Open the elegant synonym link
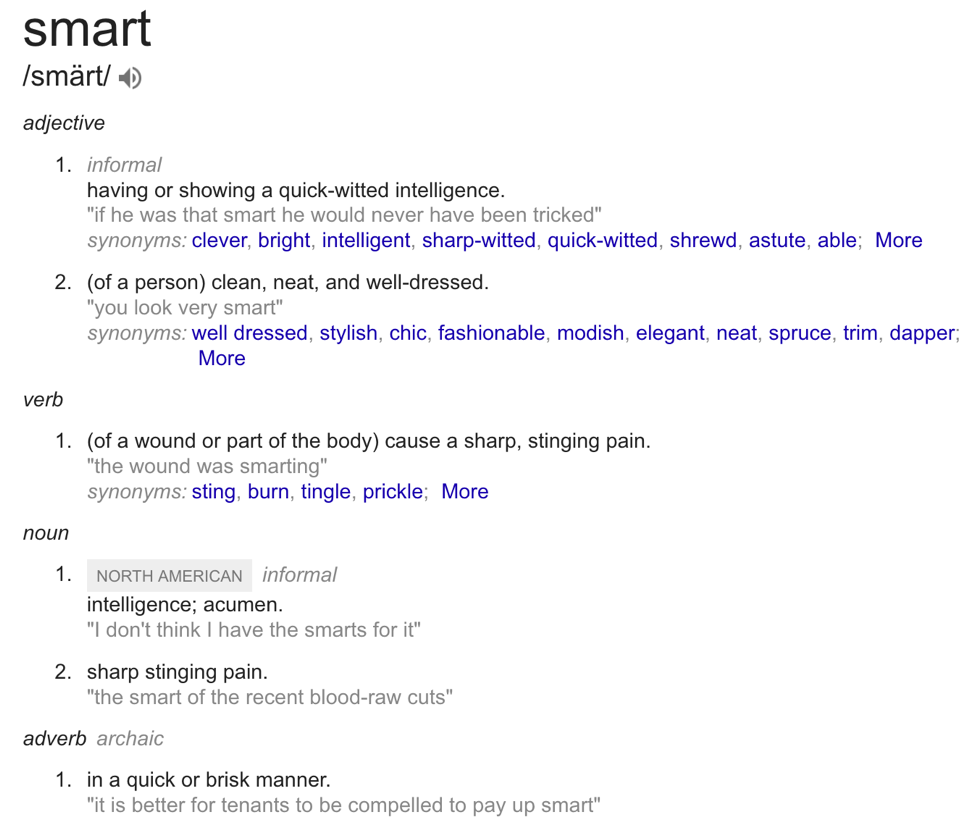The width and height of the screenshot is (974, 822). pos(670,333)
